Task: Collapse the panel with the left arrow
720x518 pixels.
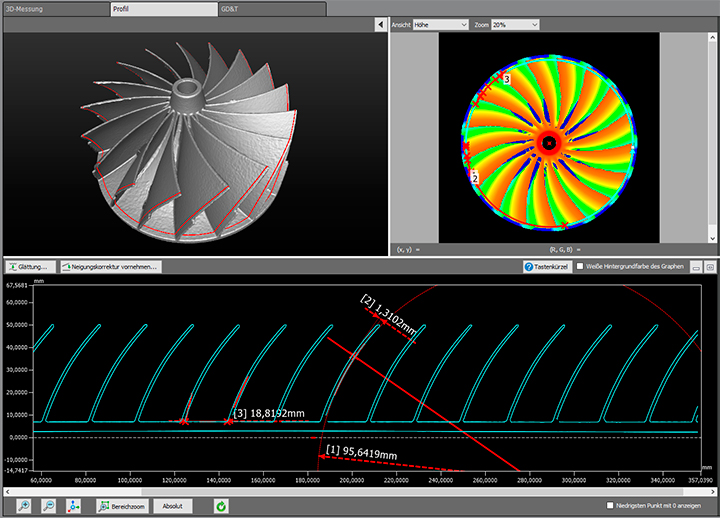Action: point(381,23)
